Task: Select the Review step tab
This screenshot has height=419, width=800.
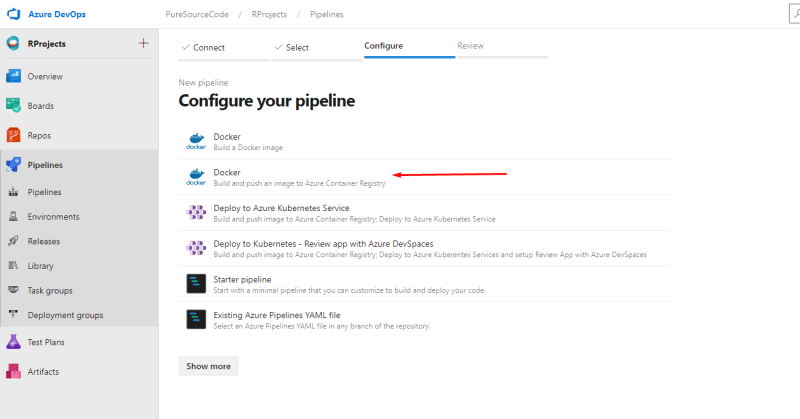Action: click(503, 46)
